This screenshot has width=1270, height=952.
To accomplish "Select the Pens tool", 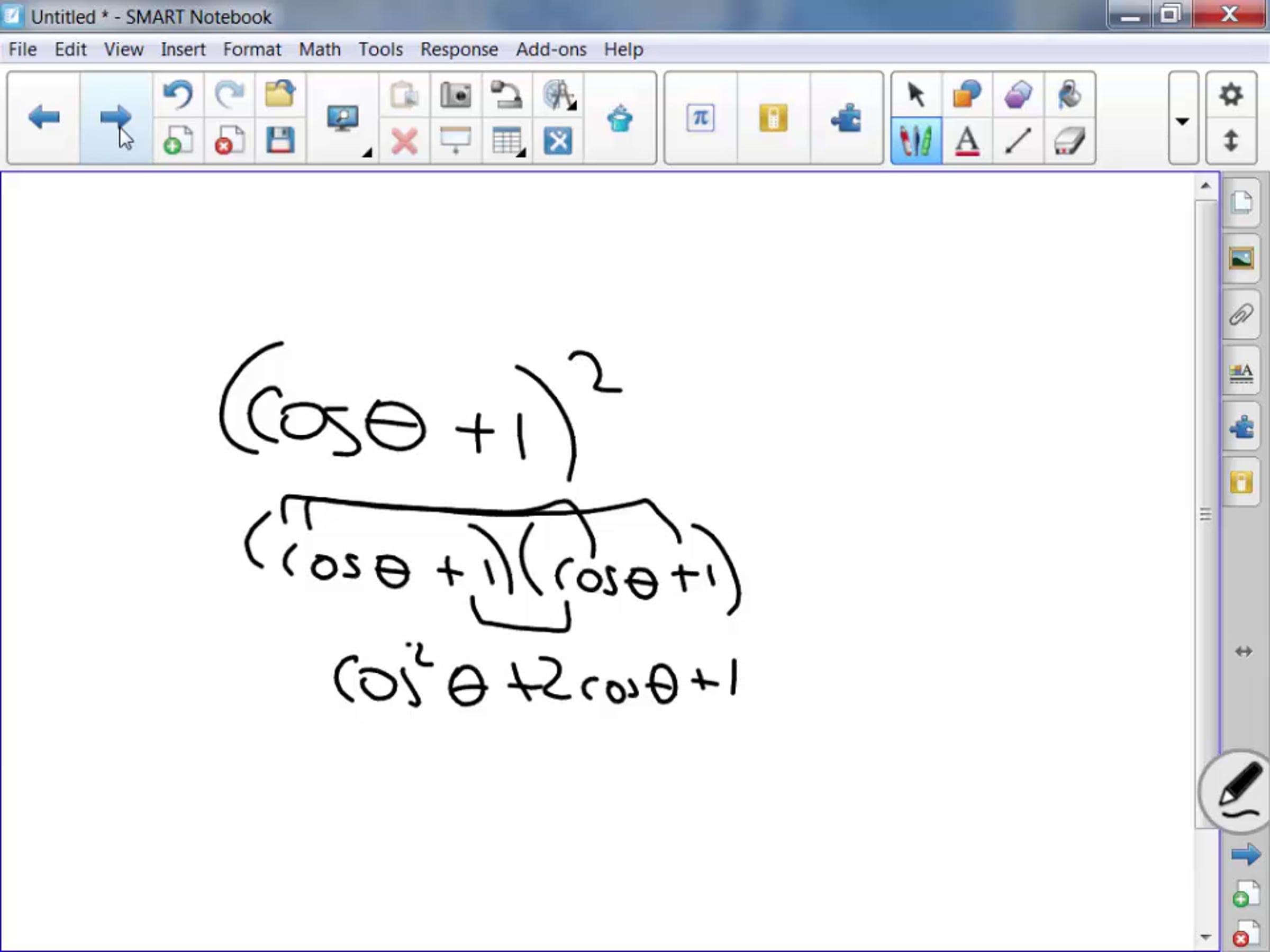I will 916,141.
